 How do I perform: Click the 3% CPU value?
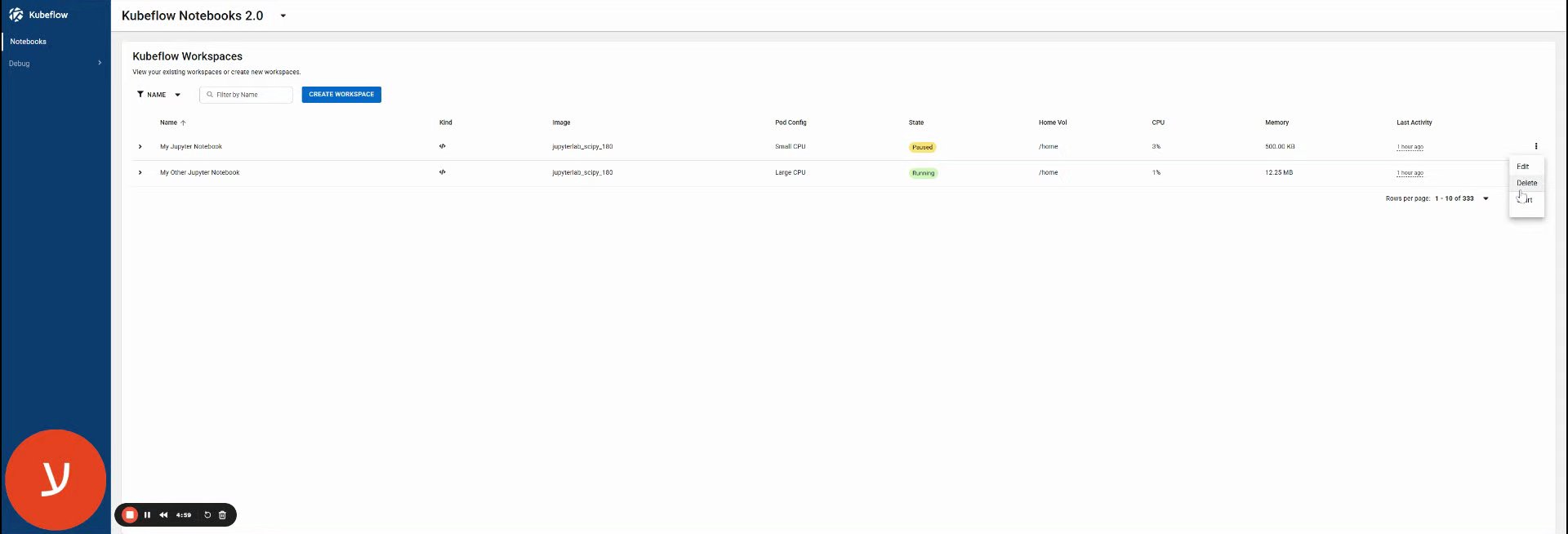[1156, 147]
